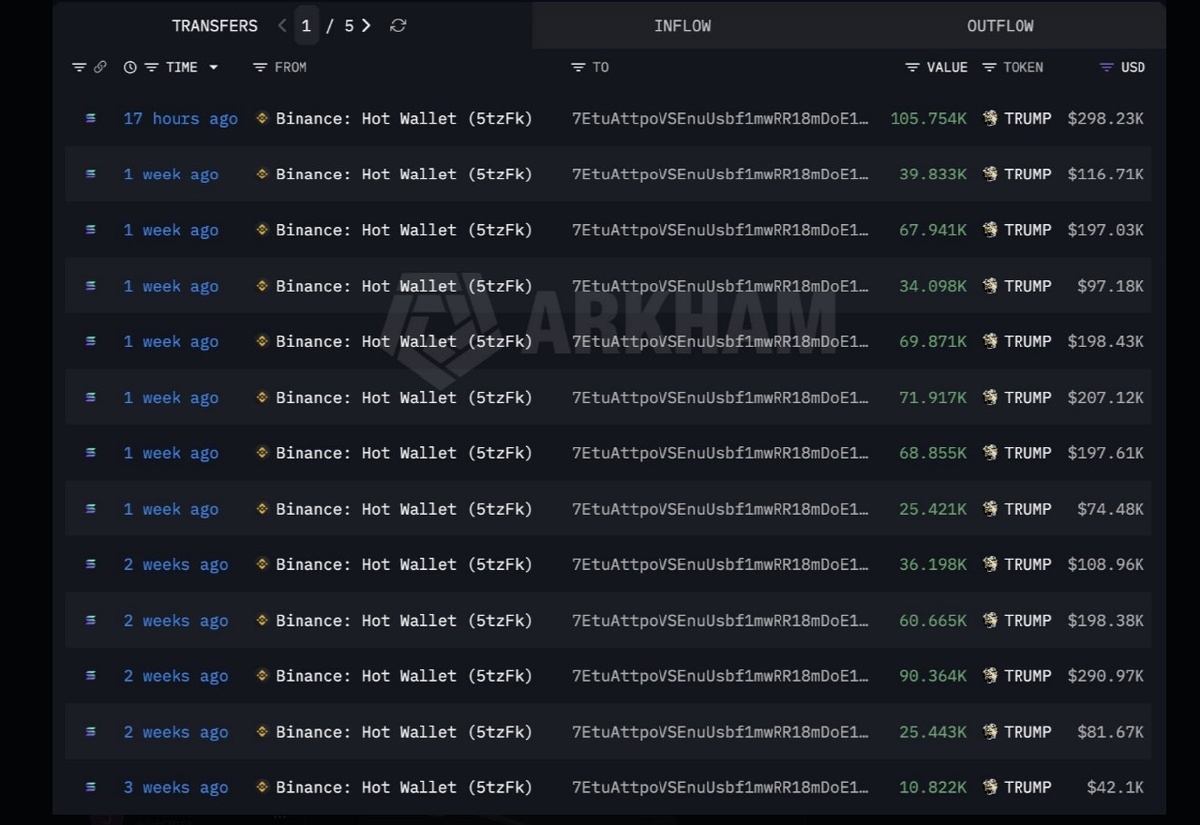
Task: Open the 3 weeks ago timestamp link
Action: [176, 787]
